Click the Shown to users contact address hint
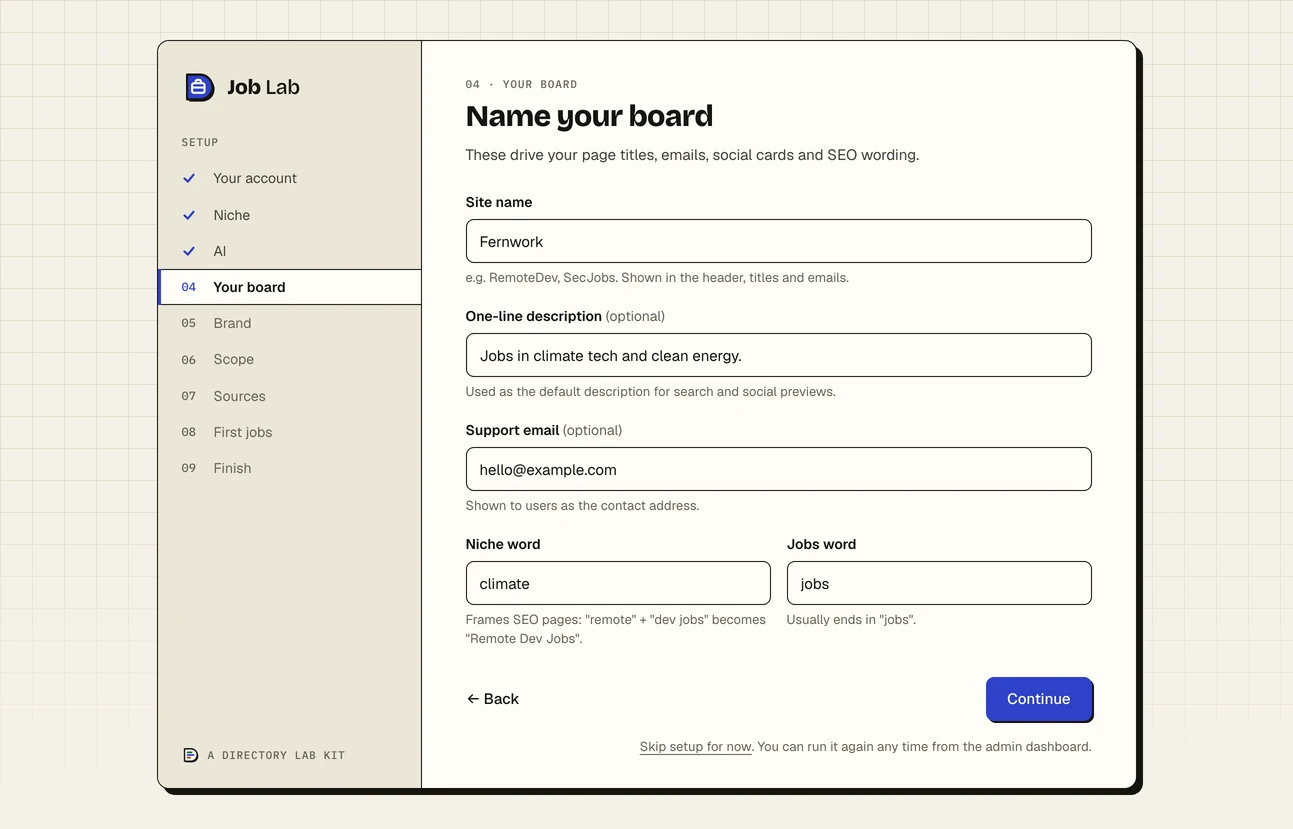 (583, 506)
